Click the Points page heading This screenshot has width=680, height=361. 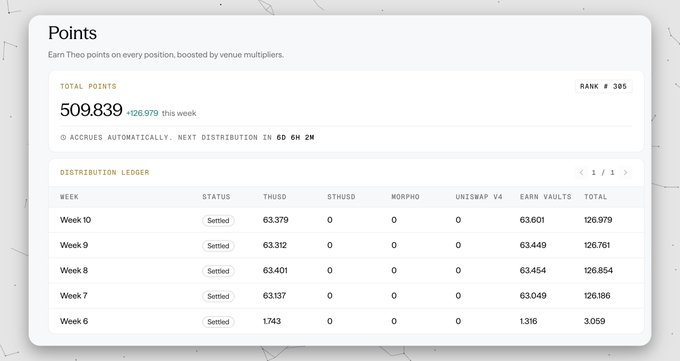click(72, 33)
